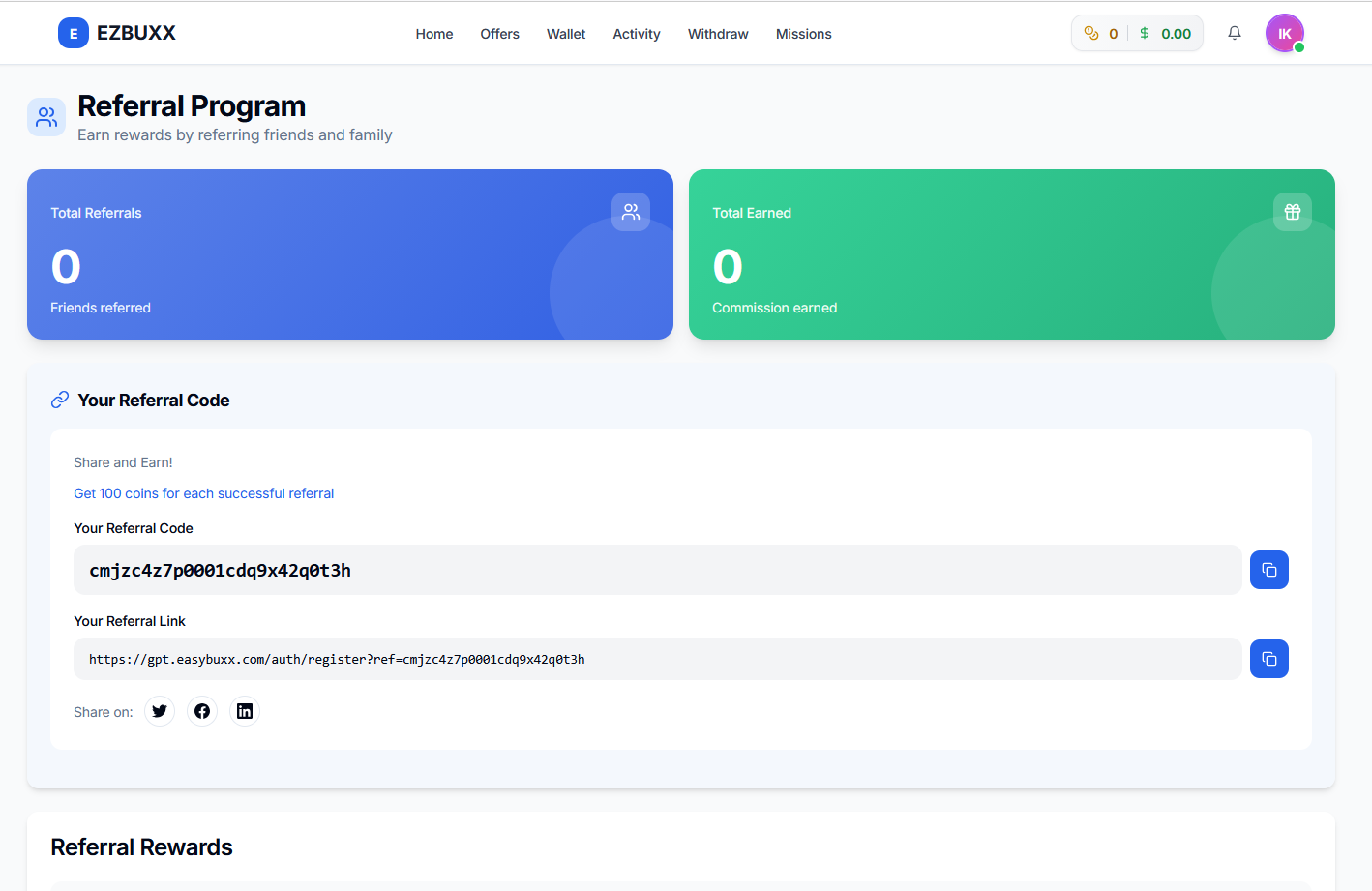The width and height of the screenshot is (1372, 891).
Task: Navigate to Wallet
Action: [566, 34]
